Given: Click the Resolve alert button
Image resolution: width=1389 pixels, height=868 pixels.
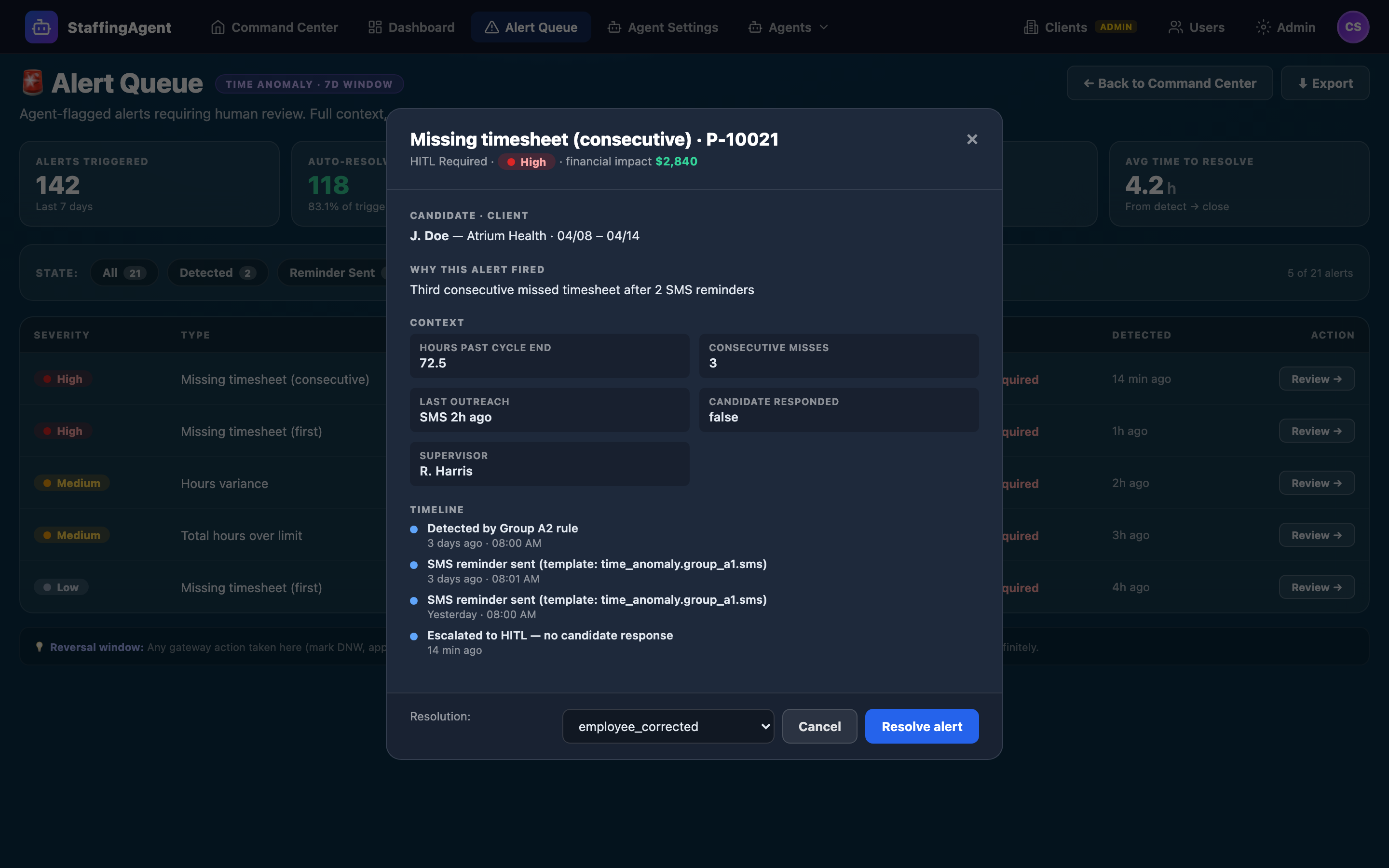Looking at the screenshot, I should pos(921,726).
